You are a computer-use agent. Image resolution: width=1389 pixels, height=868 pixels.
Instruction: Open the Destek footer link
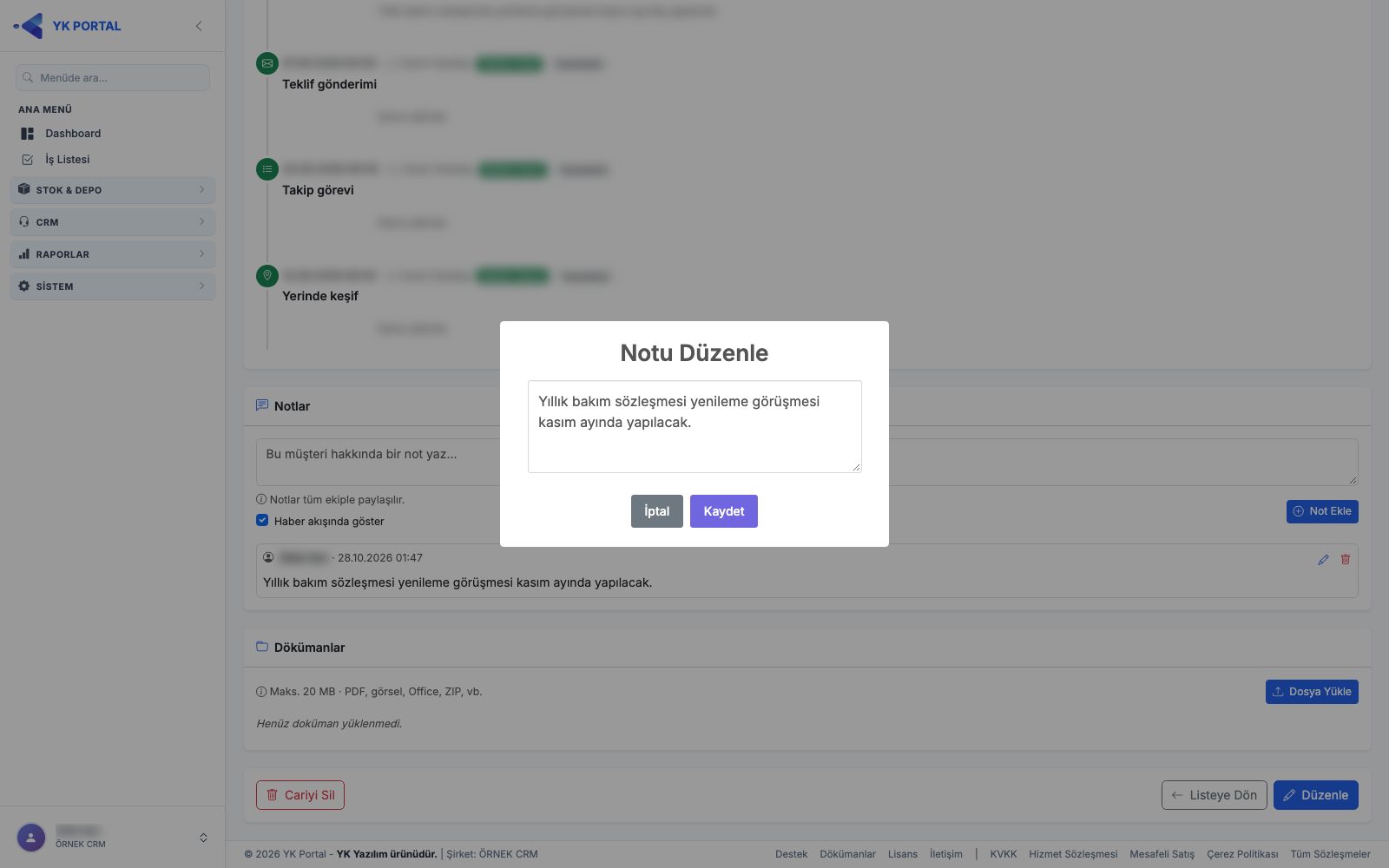click(x=792, y=854)
